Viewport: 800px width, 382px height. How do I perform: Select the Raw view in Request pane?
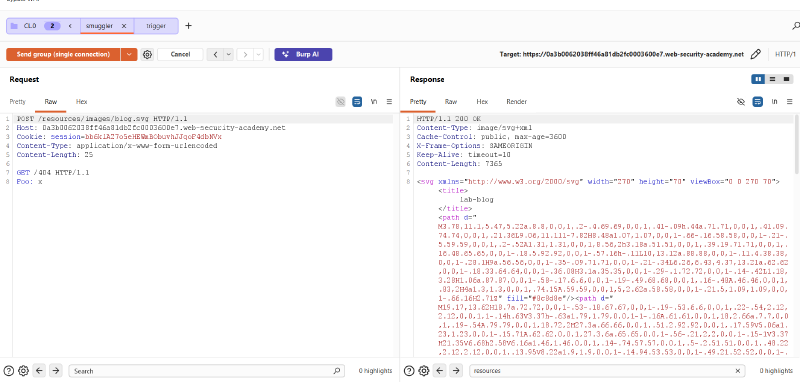coord(51,101)
